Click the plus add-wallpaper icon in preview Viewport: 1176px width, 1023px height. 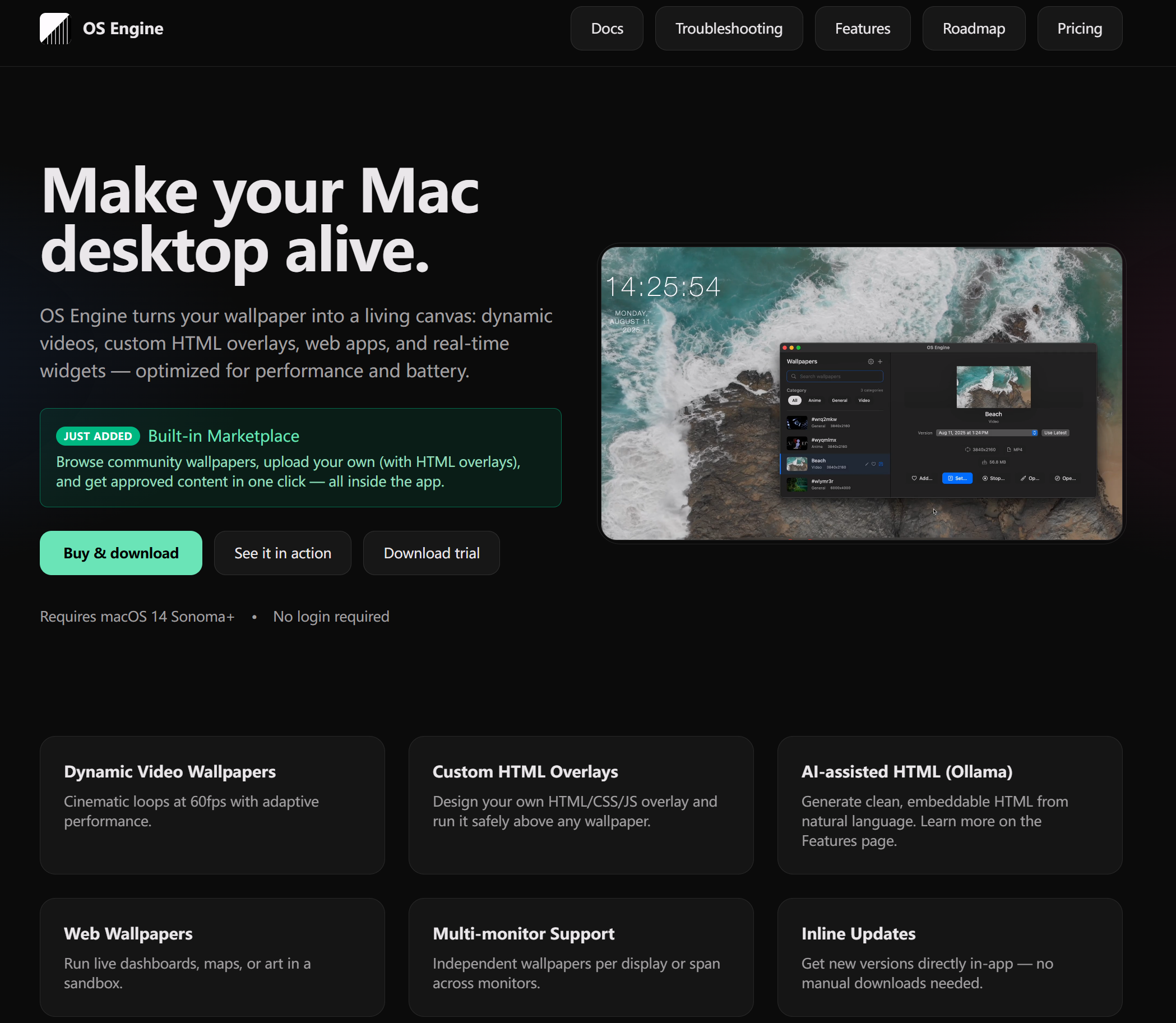click(879, 362)
